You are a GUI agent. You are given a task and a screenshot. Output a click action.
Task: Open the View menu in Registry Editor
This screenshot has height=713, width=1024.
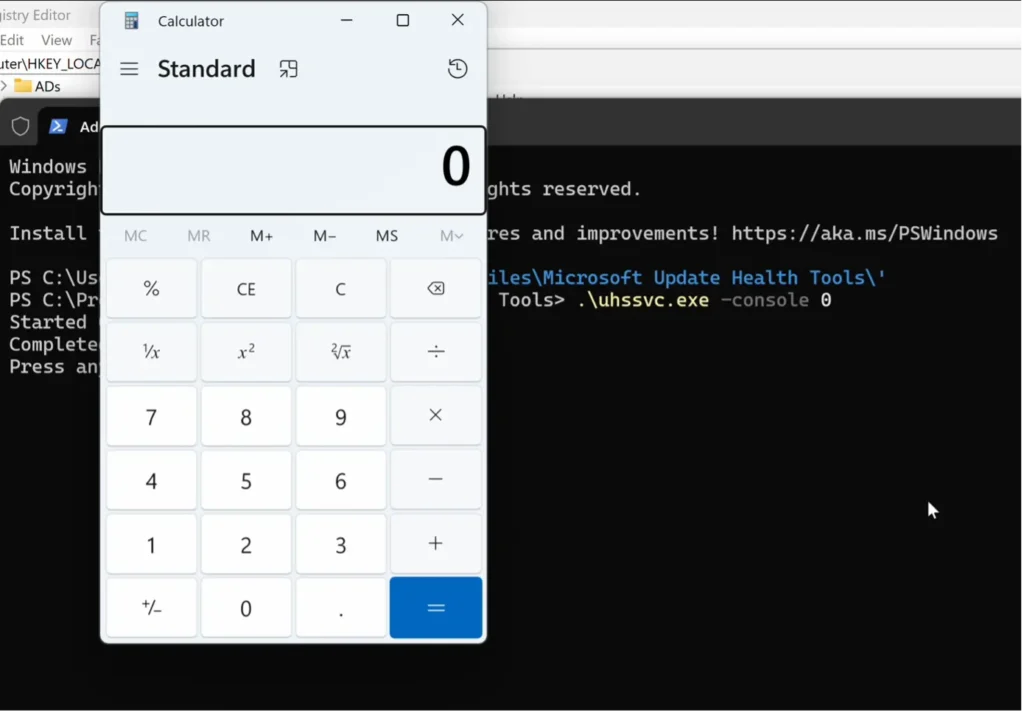click(x=56, y=40)
